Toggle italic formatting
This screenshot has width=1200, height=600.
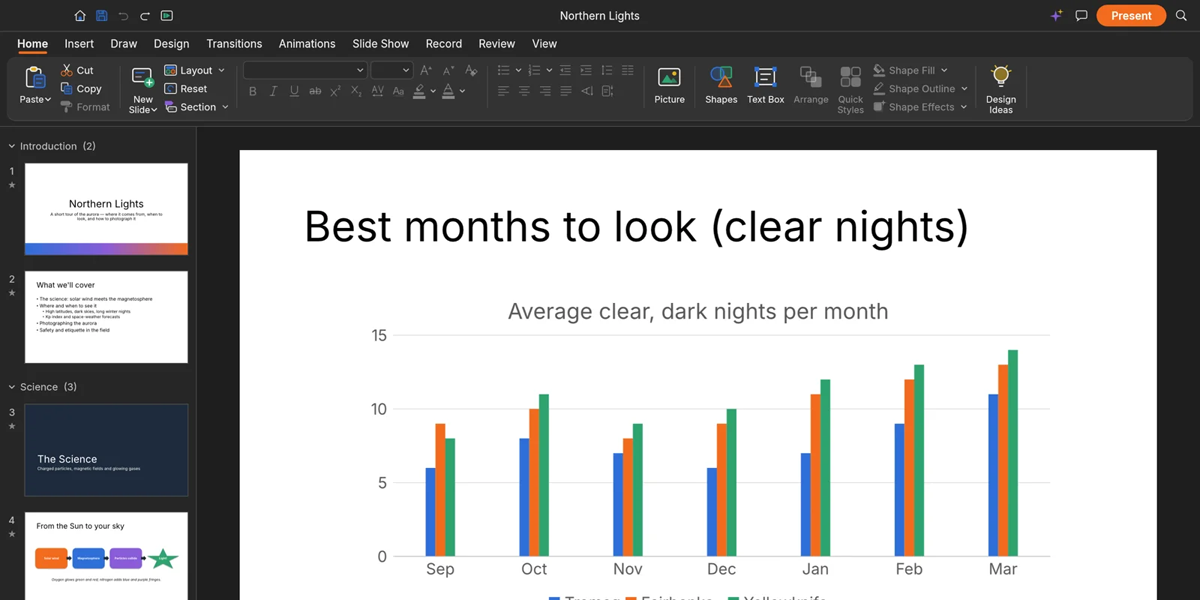[273, 91]
